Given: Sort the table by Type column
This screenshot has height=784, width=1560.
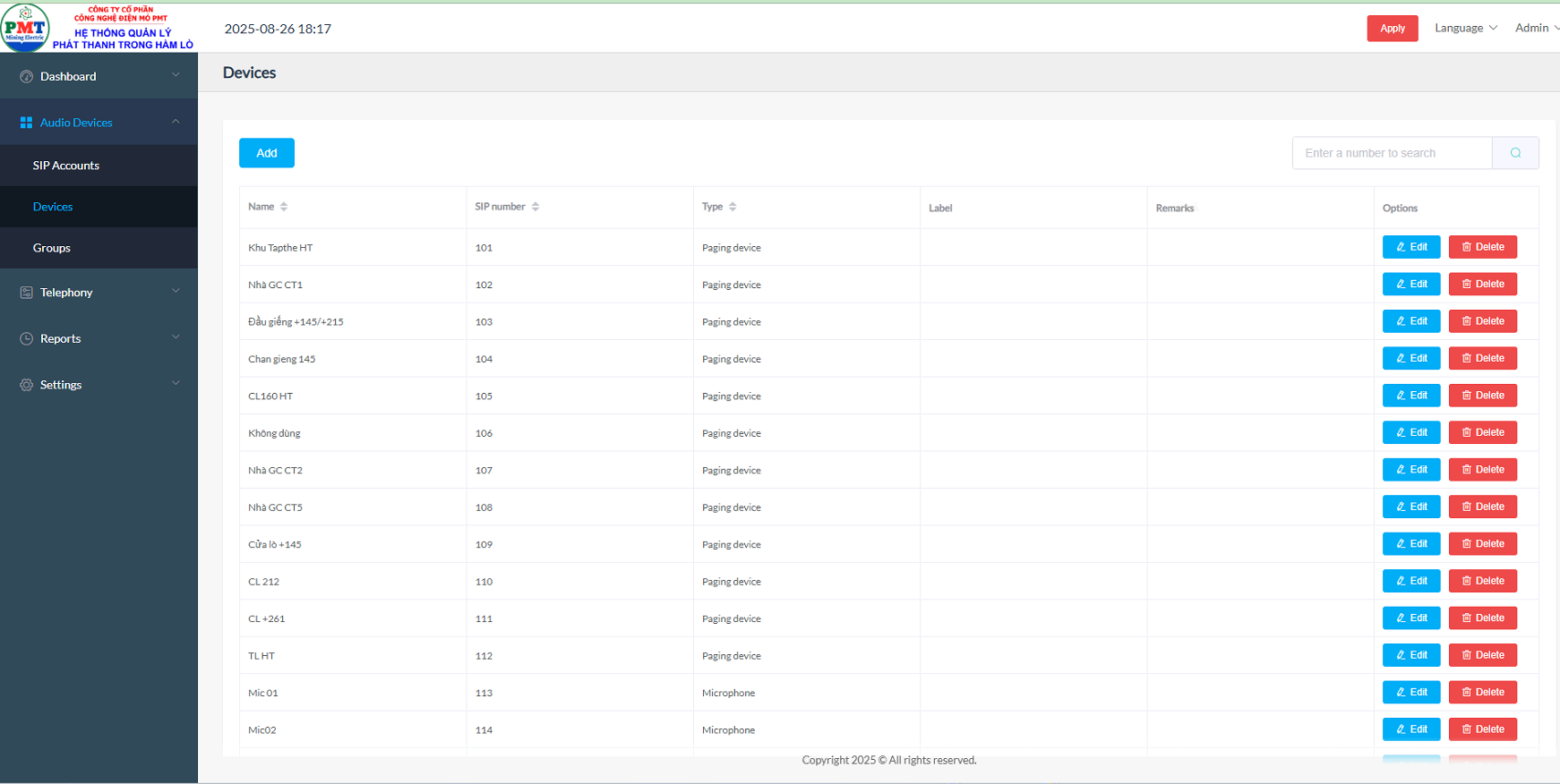Looking at the screenshot, I should (733, 207).
